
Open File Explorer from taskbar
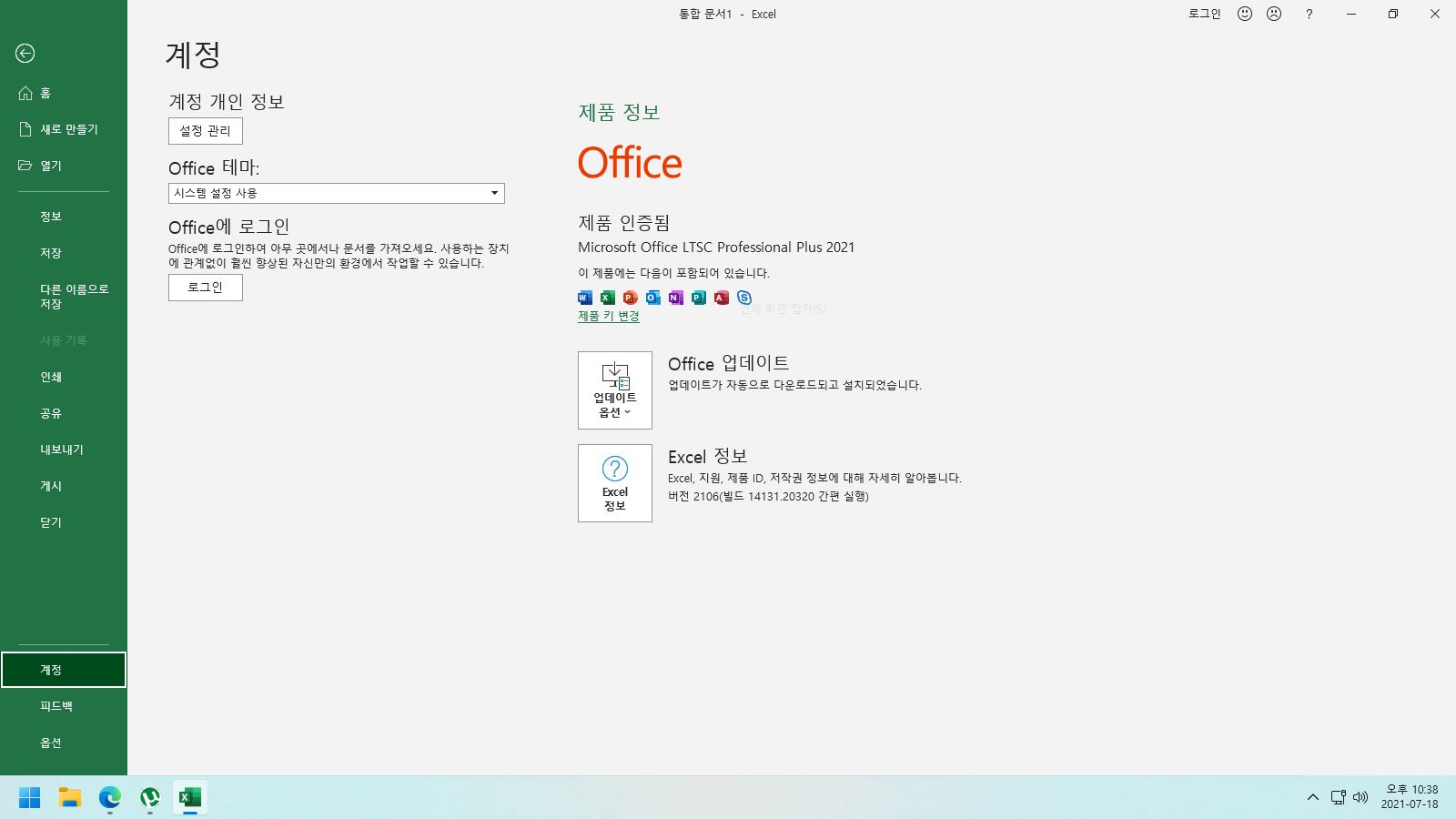(70, 798)
